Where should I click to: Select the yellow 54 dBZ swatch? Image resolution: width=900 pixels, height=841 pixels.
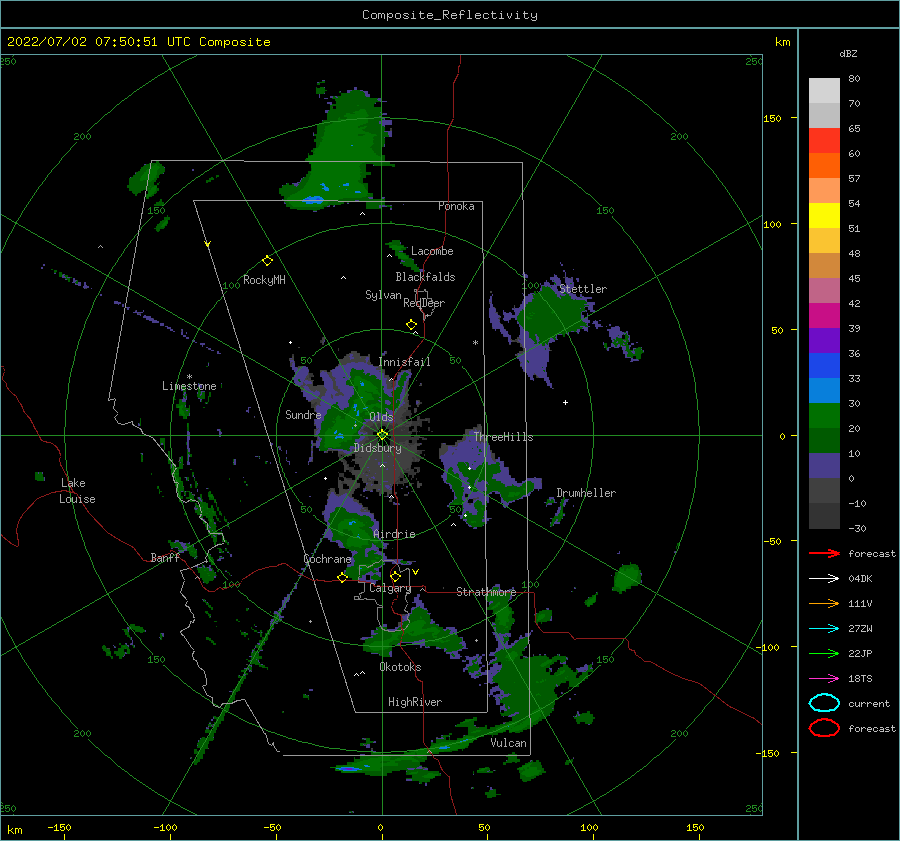tap(824, 215)
